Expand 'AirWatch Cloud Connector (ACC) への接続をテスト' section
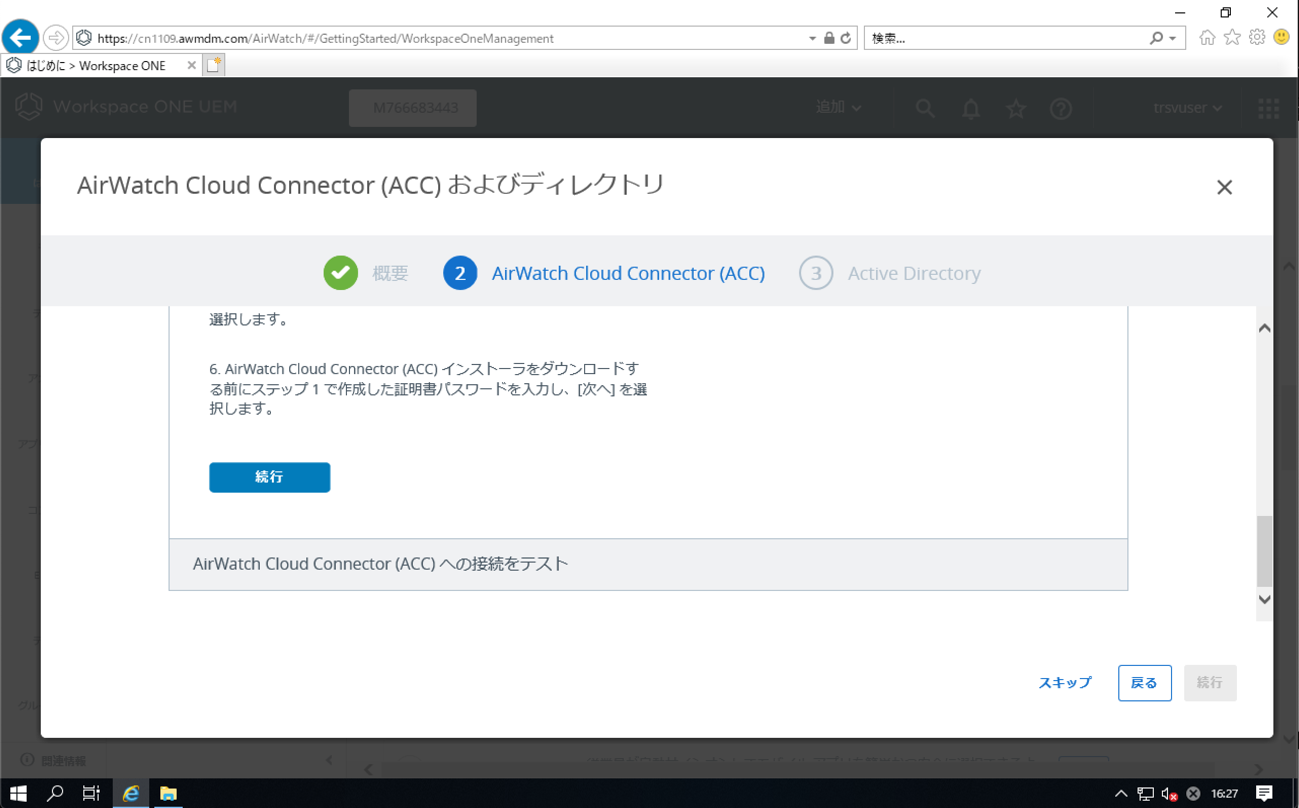The image size is (1299, 808). click(648, 564)
